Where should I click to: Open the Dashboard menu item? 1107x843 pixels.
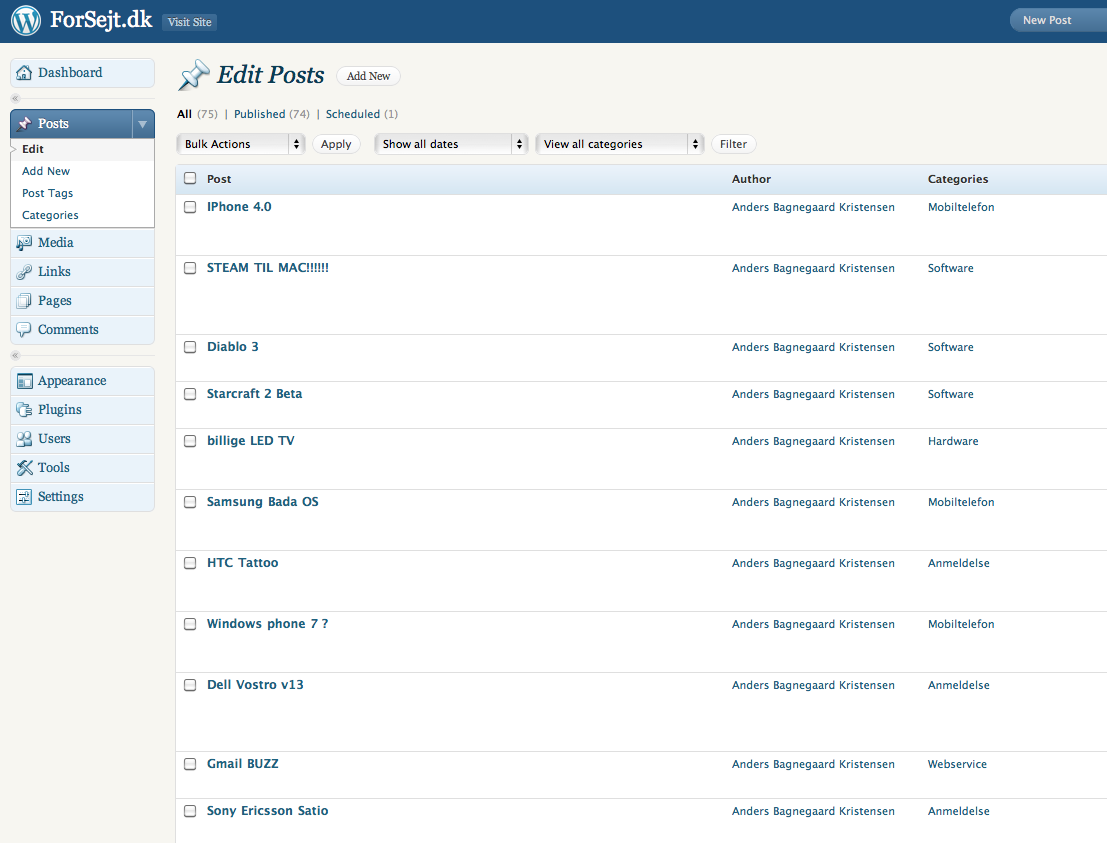point(83,73)
